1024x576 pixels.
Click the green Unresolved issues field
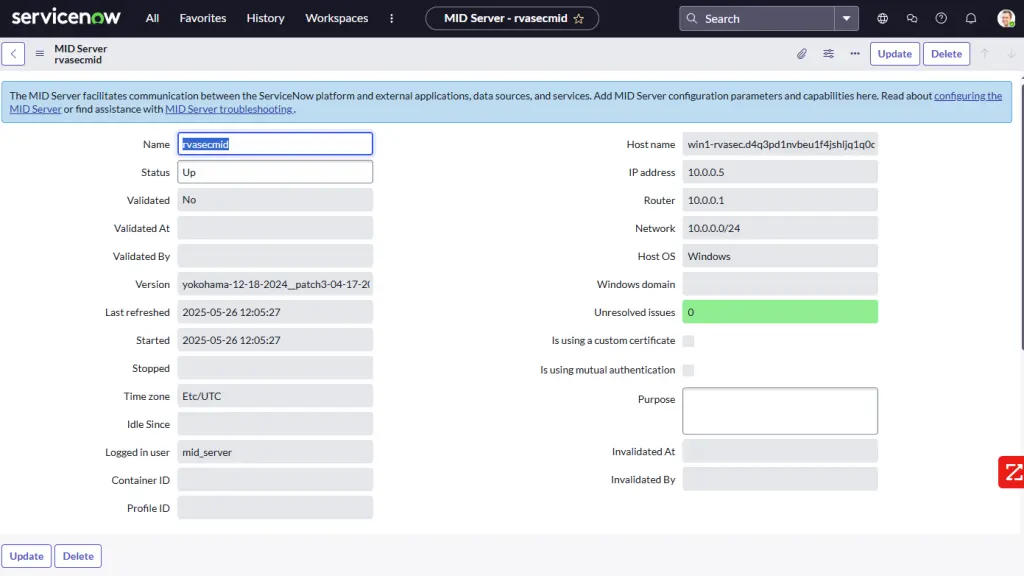click(780, 312)
